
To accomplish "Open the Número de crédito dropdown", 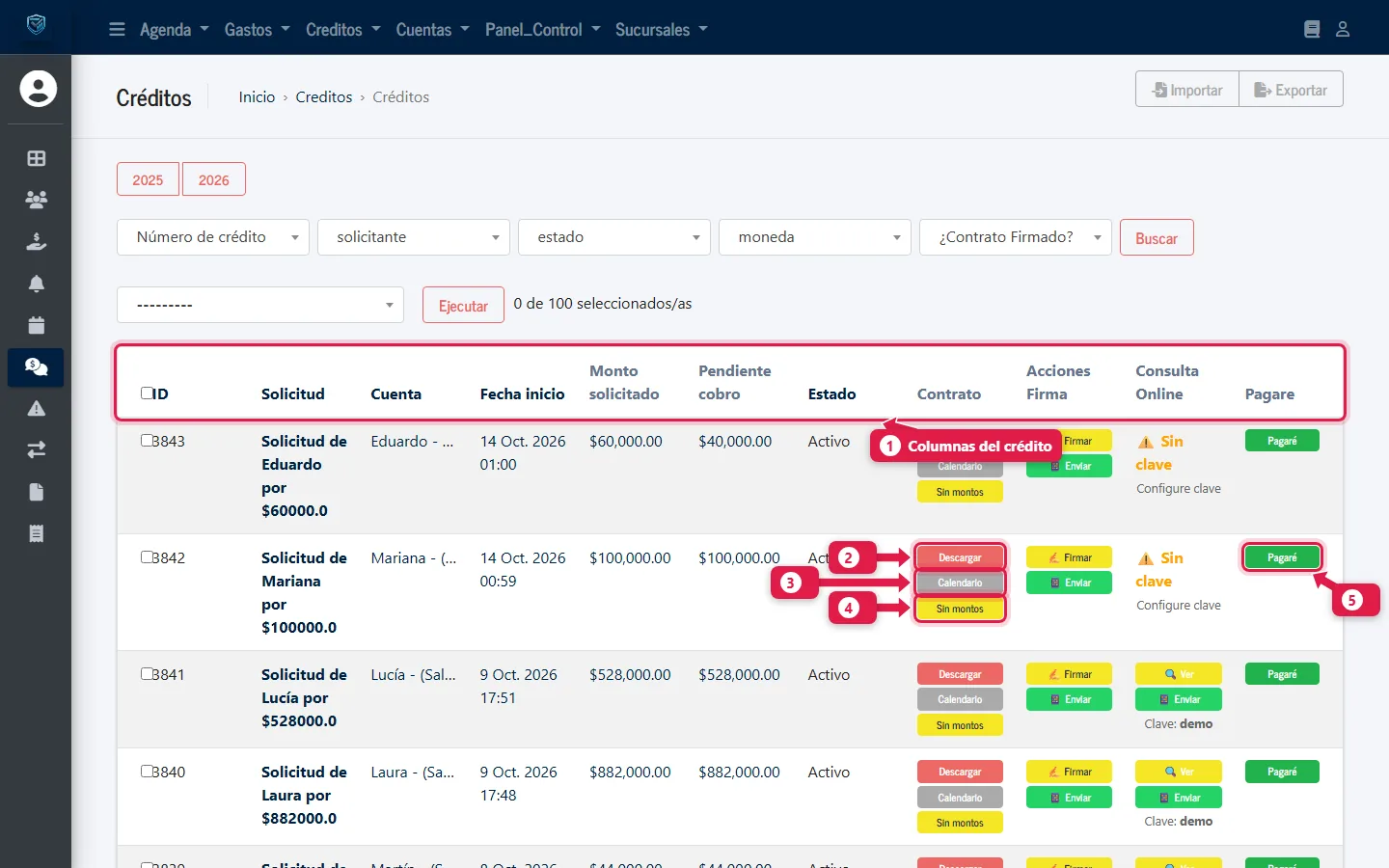I will click(213, 237).
